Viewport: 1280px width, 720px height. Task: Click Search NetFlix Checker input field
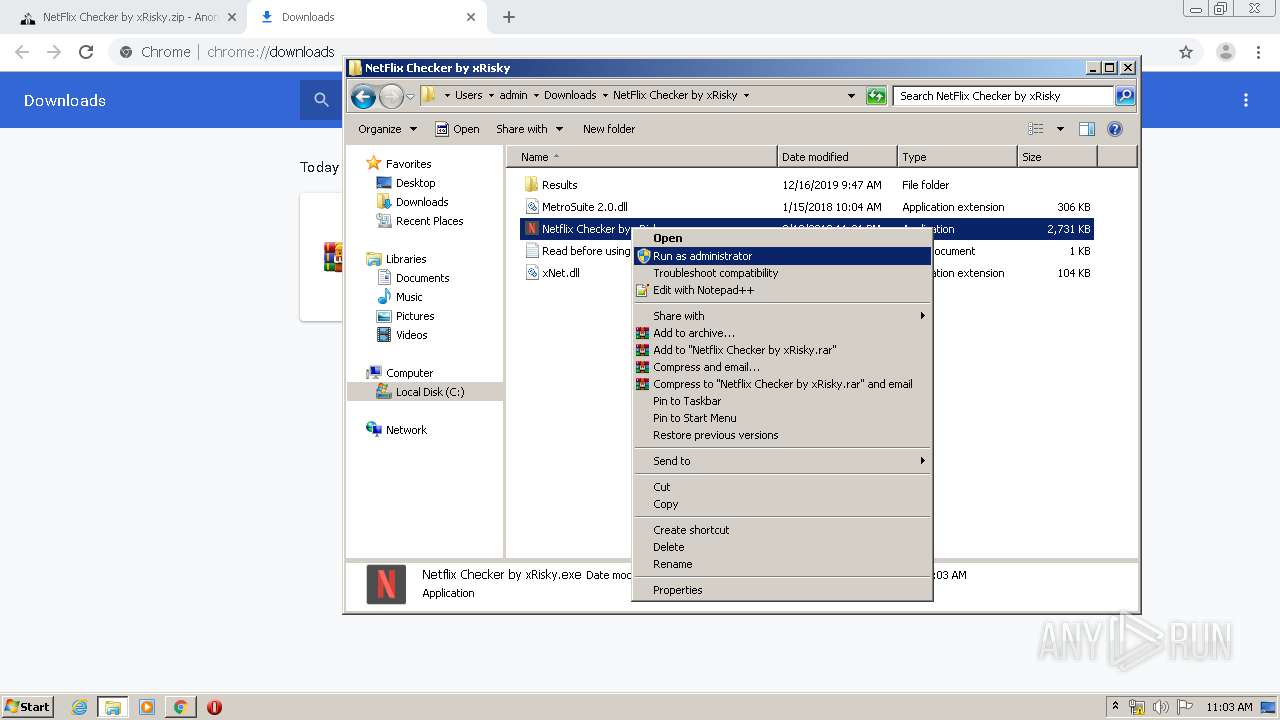(1003, 96)
